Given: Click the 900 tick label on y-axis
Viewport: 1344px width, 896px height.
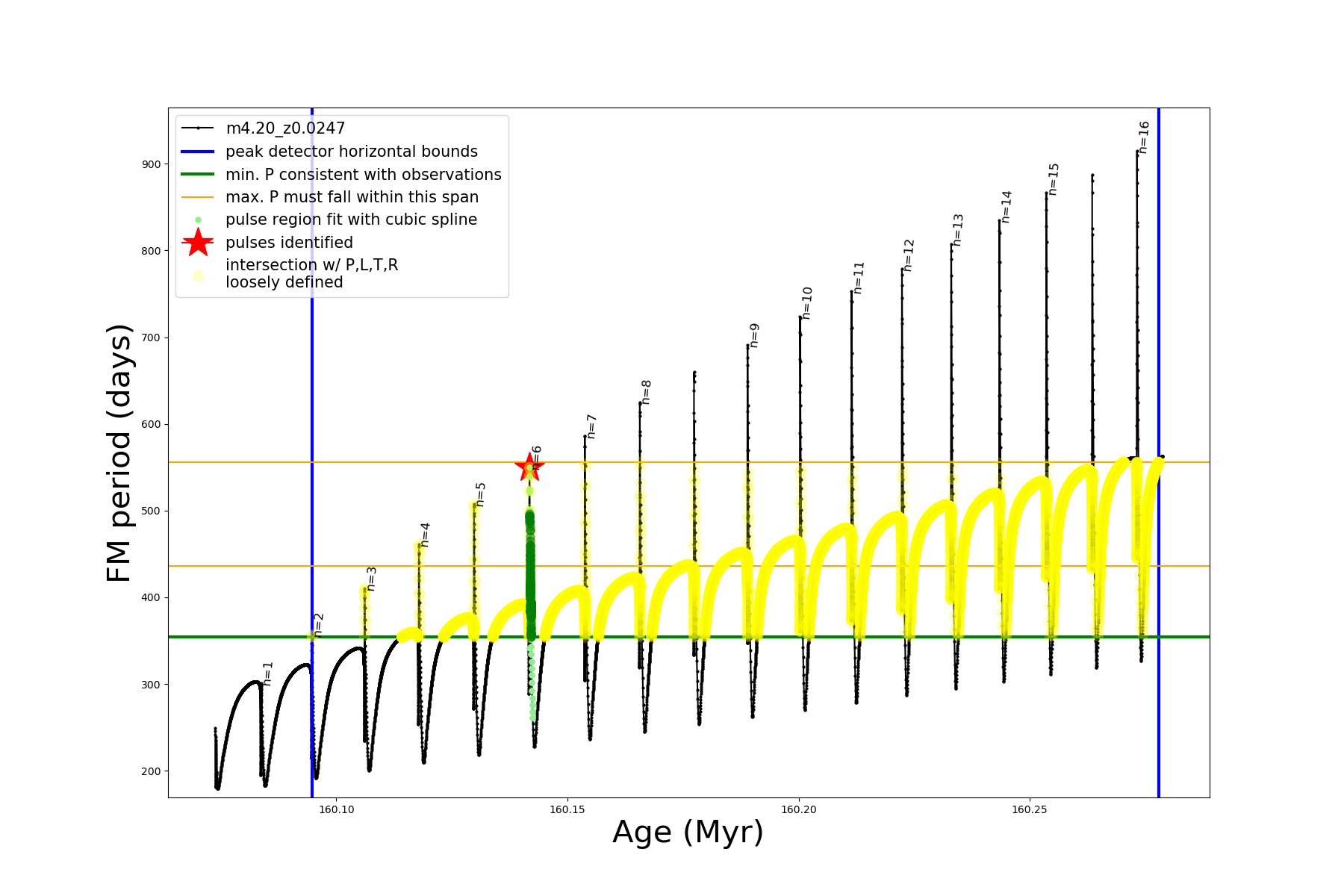Looking at the screenshot, I should pyautogui.click(x=151, y=164).
